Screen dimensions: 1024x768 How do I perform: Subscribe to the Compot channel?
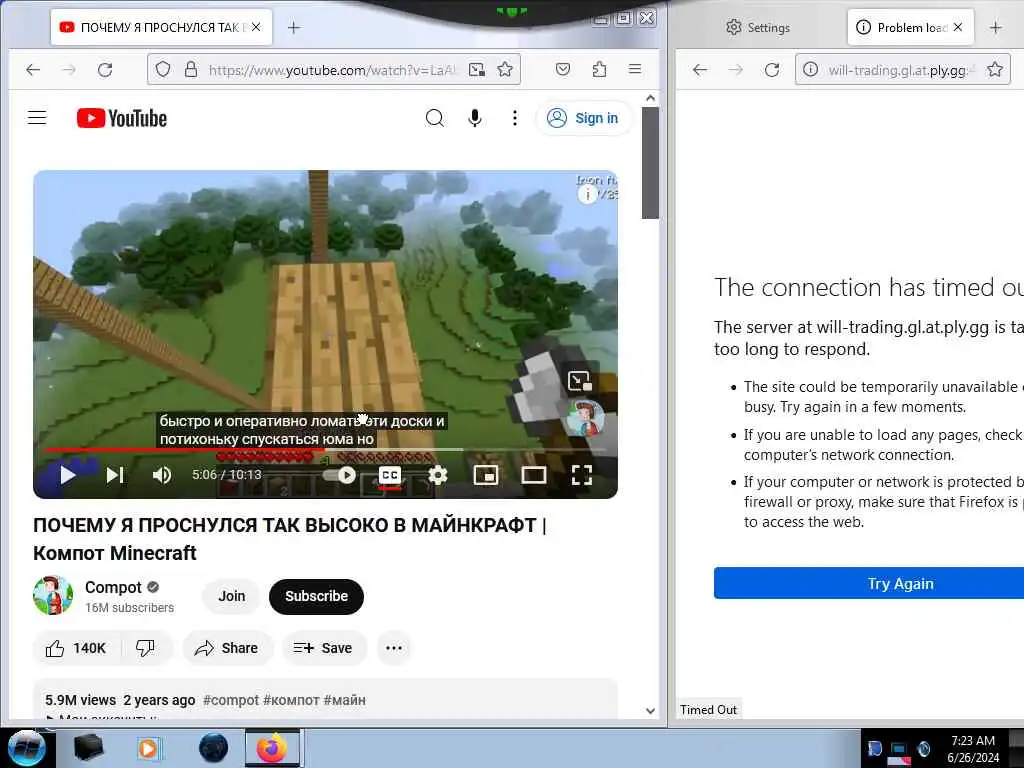click(316, 596)
